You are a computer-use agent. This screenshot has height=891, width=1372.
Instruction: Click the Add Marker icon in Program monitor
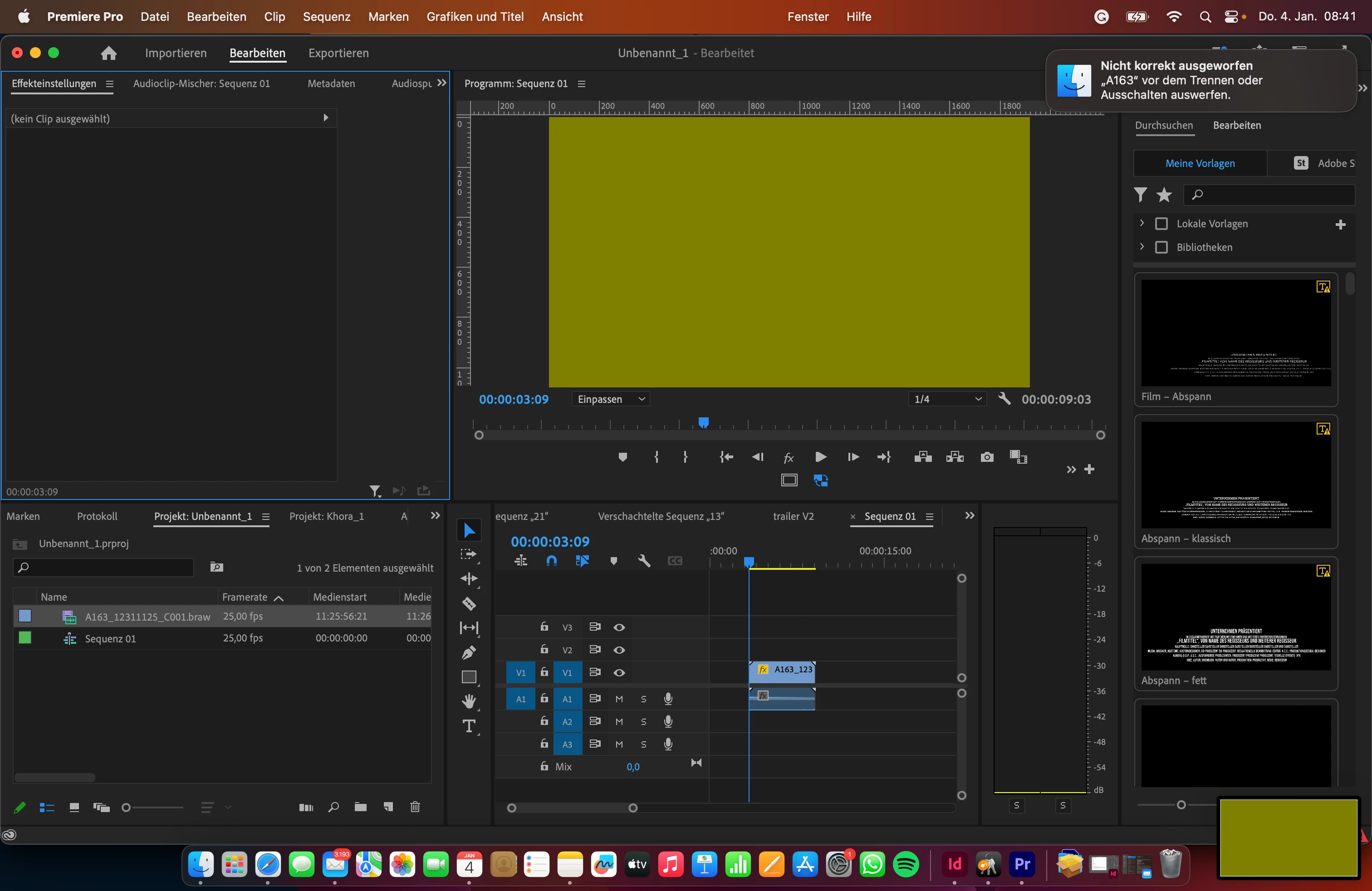click(x=622, y=457)
